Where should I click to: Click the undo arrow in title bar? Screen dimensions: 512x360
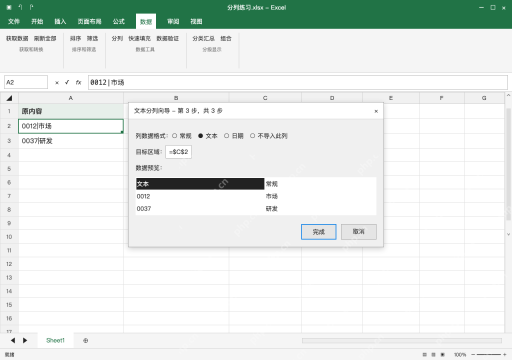[x=20, y=7]
